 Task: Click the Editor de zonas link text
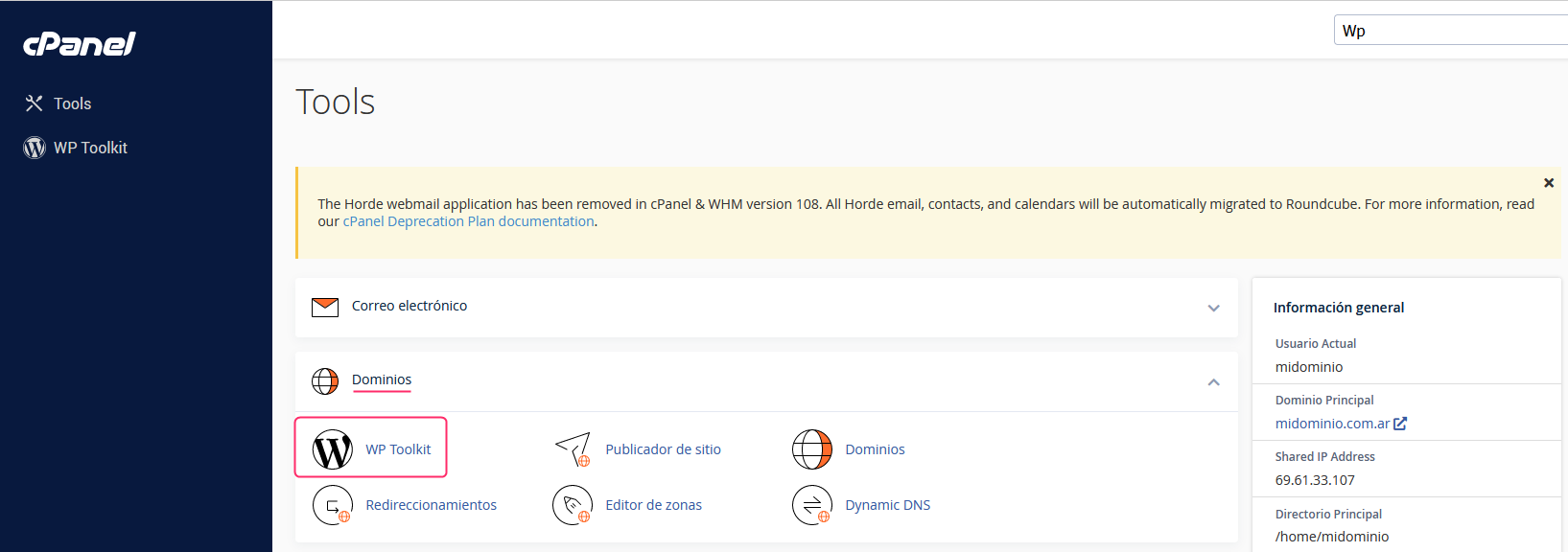[x=653, y=505]
